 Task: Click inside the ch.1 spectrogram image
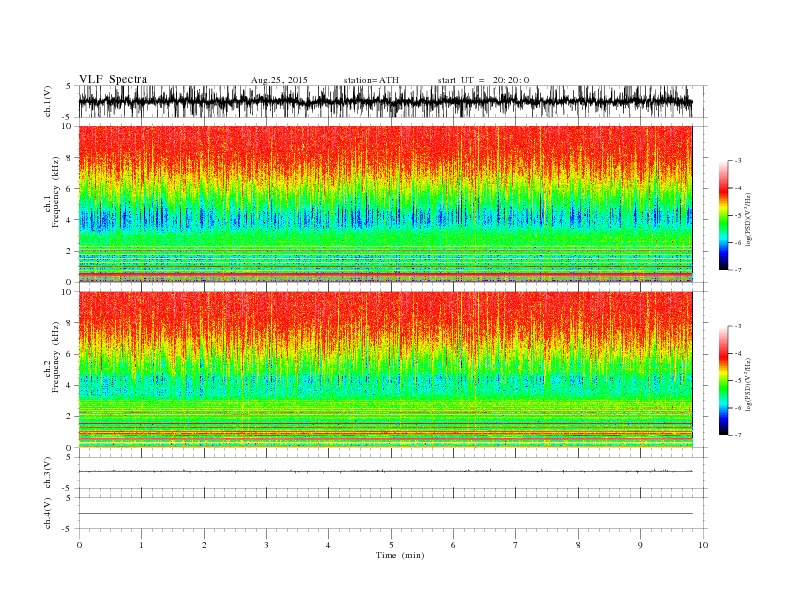click(x=385, y=204)
